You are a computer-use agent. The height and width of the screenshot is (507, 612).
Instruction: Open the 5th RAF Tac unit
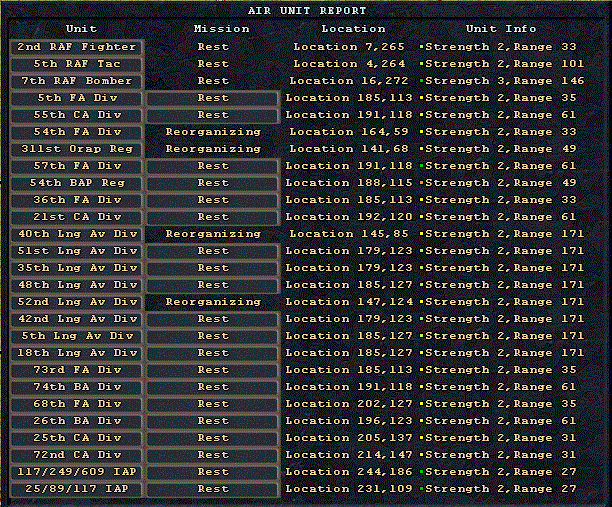coord(77,64)
